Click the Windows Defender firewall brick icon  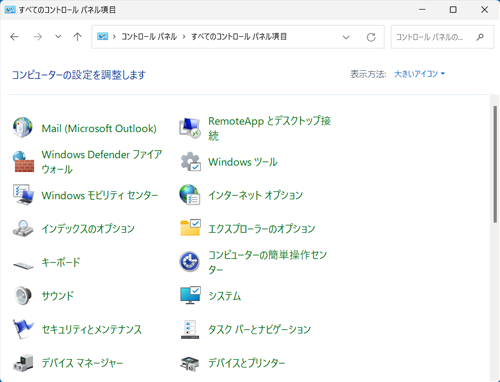point(23,162)
